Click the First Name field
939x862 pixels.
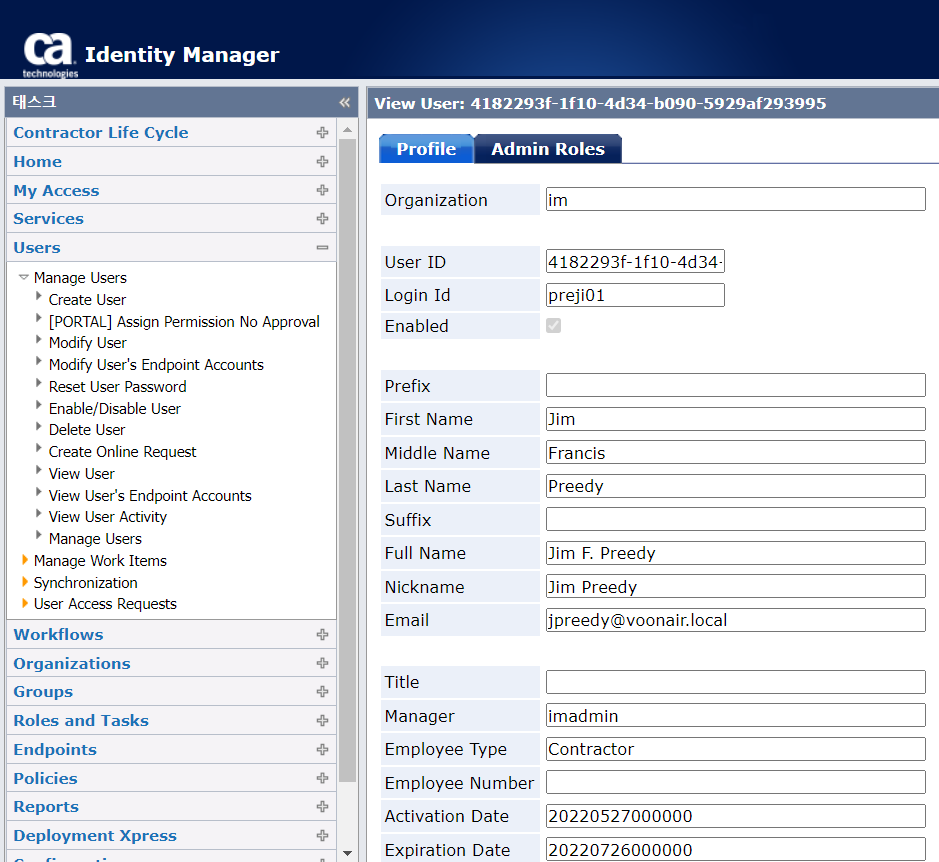click(x=735, y=419)
